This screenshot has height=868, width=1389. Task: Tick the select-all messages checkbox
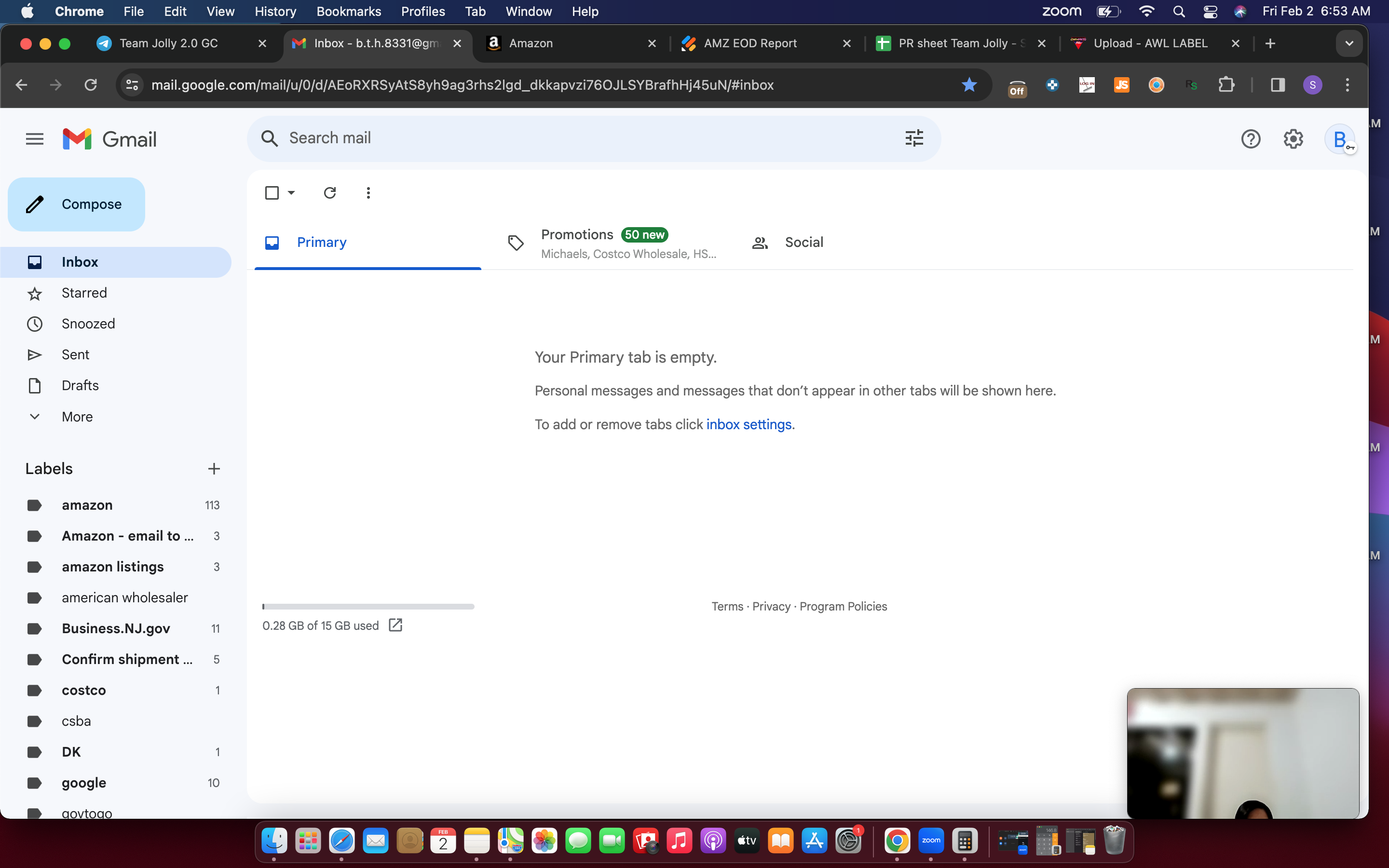pyautogui.click(x=272, y=193)
